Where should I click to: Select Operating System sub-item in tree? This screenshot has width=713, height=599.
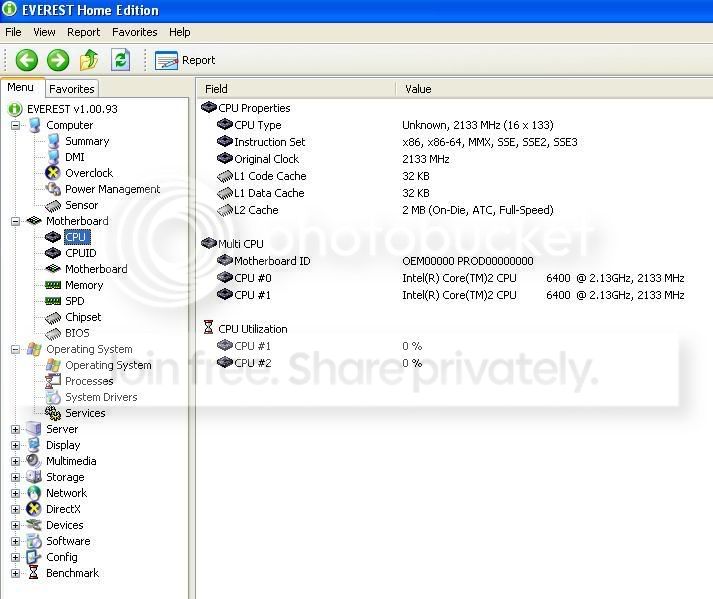click(108, 365)
